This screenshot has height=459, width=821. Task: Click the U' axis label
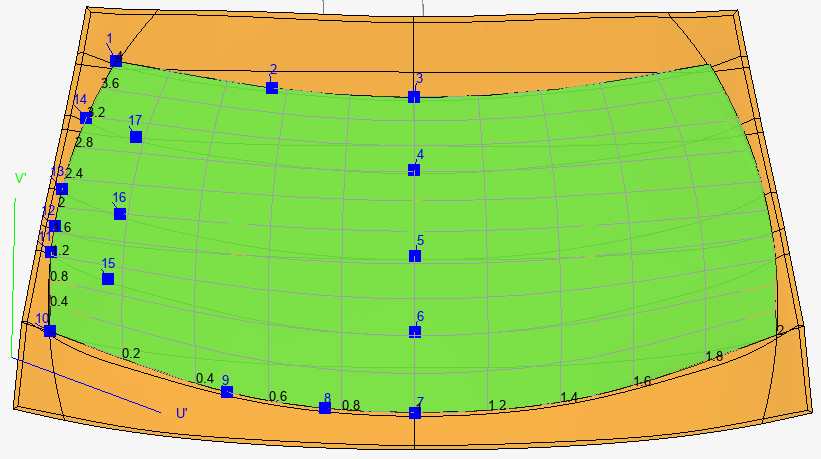[x=182, y=413]
